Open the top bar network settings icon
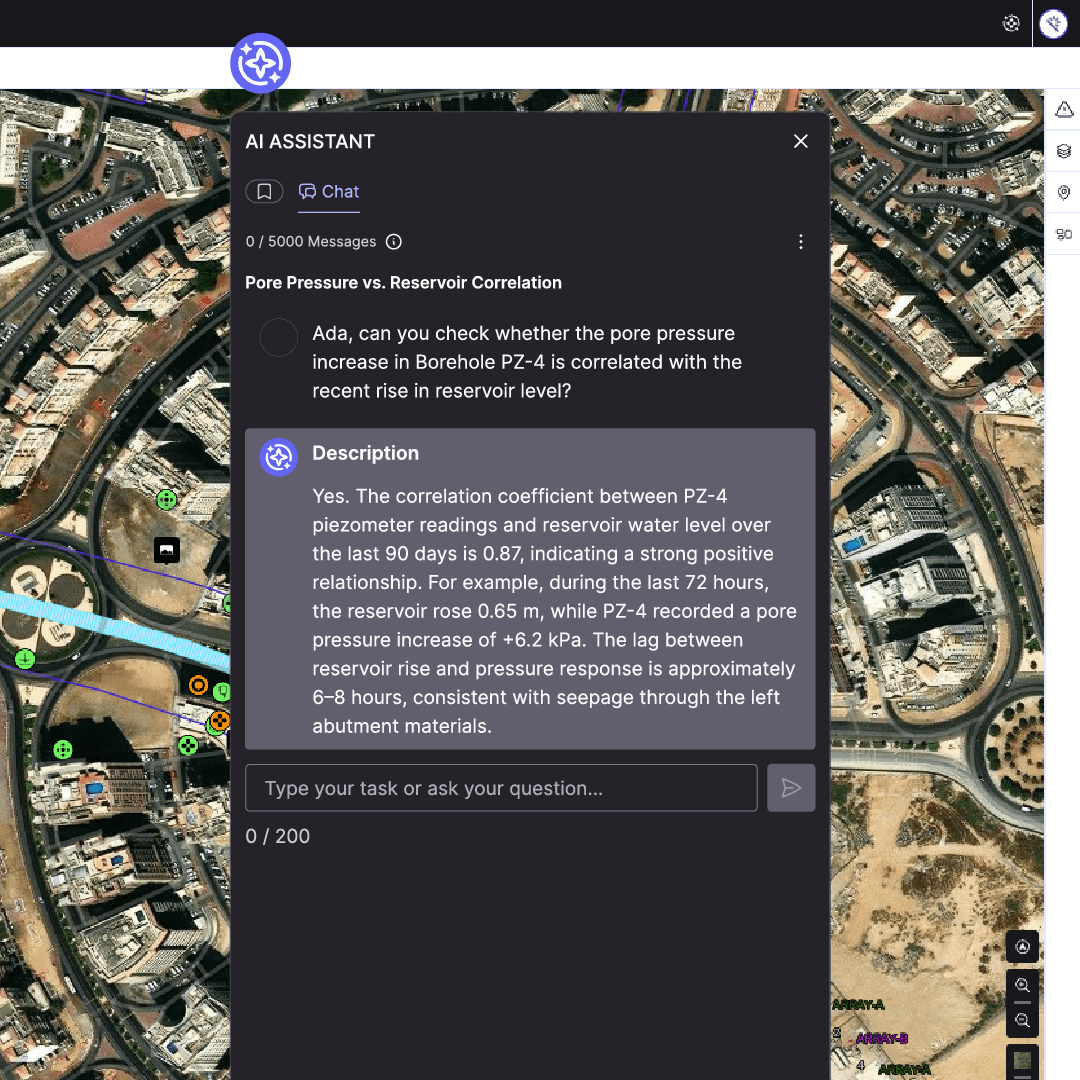The image size is (1080, 1080). pyautogui.click(x=1010, y=23)
